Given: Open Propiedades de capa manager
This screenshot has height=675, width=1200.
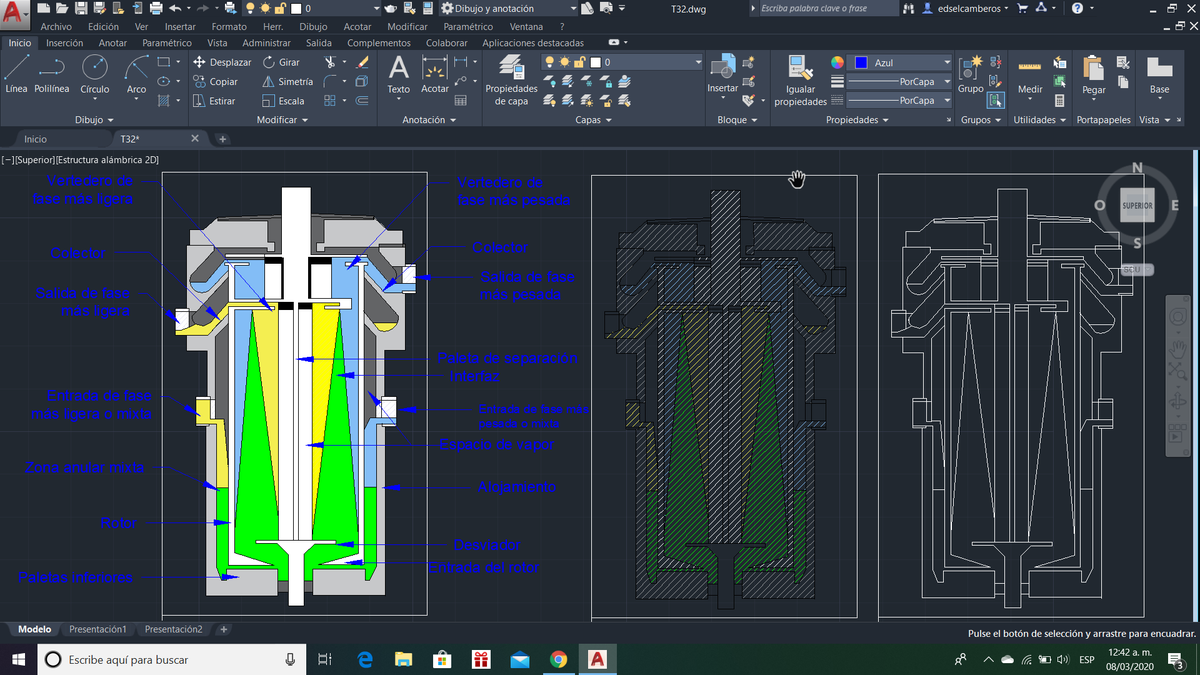Looking at the screenshot, I should [512, 80].
